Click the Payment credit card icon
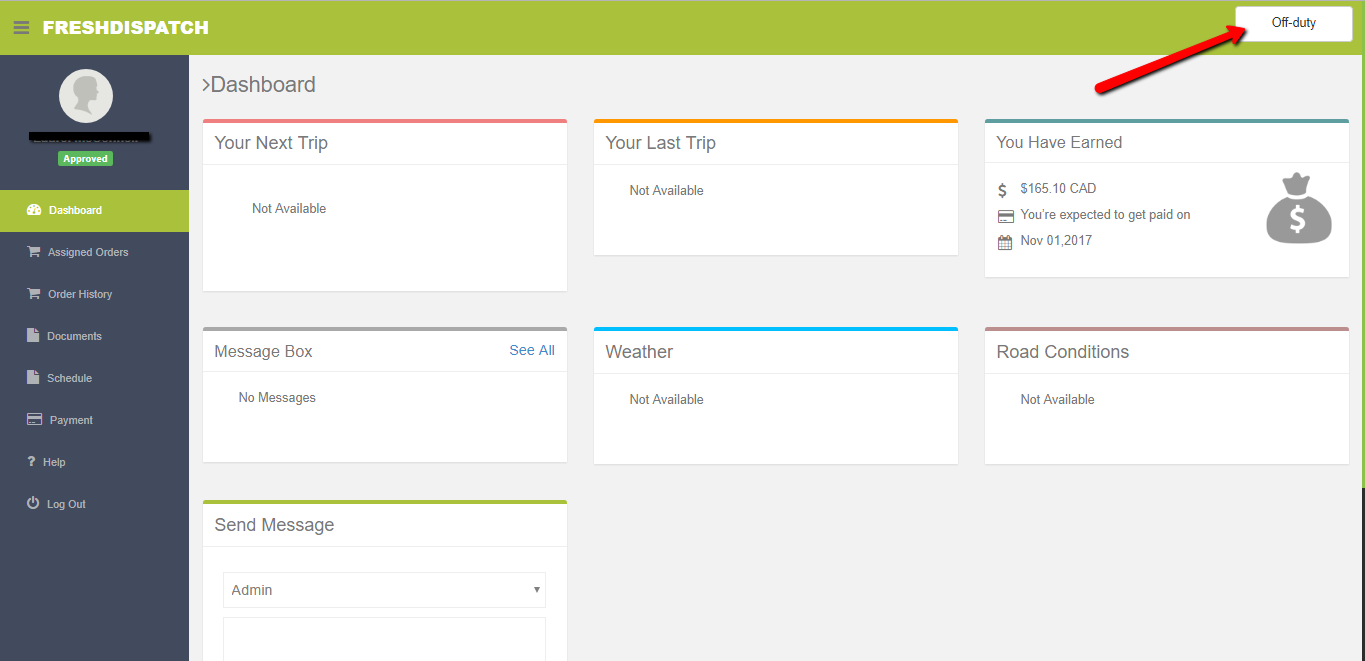Image resolution: width=1365 pixels, height=661 pixels. point(34,419)
